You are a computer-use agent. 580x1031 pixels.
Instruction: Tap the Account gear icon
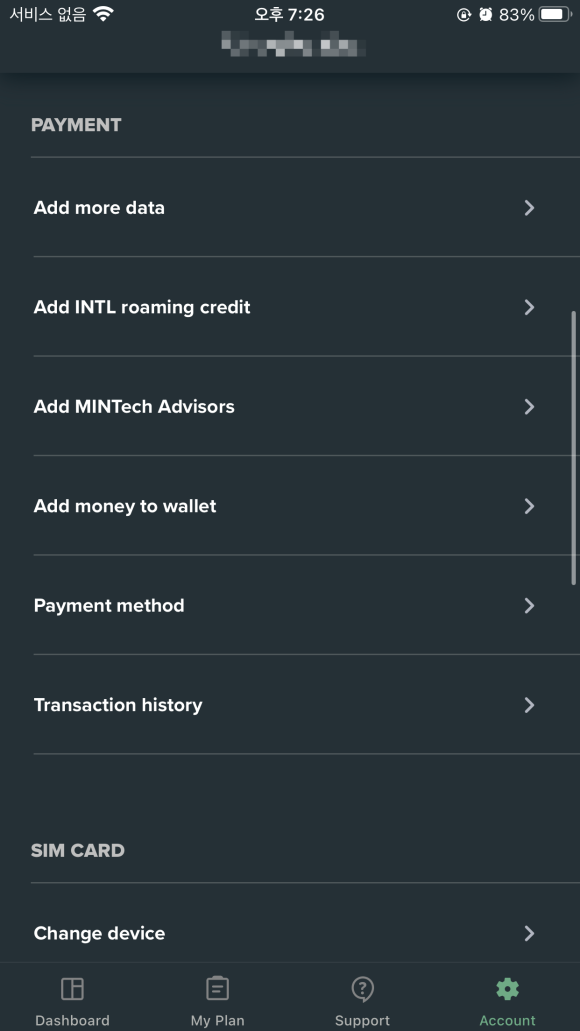[507, 988]
